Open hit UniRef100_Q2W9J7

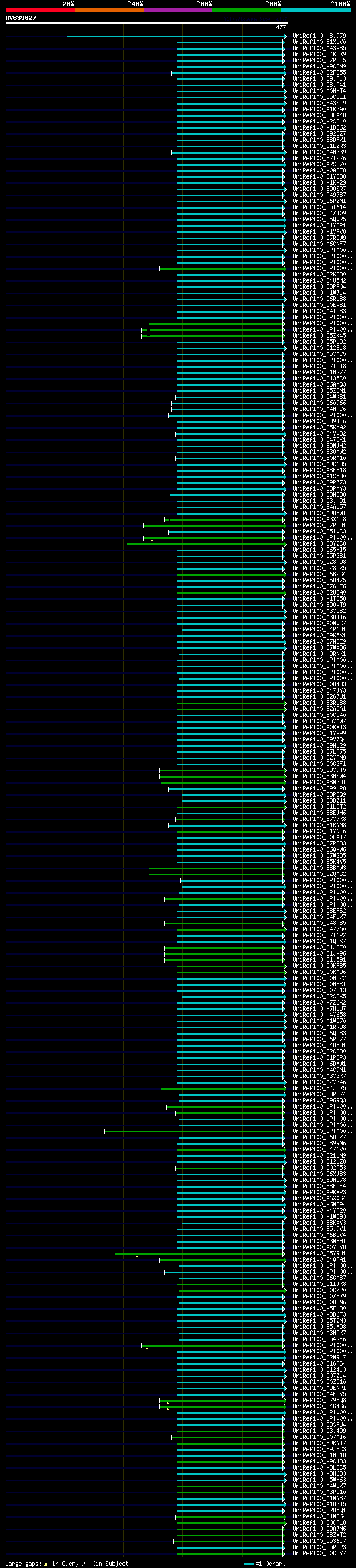click(x=319, y=1357)
